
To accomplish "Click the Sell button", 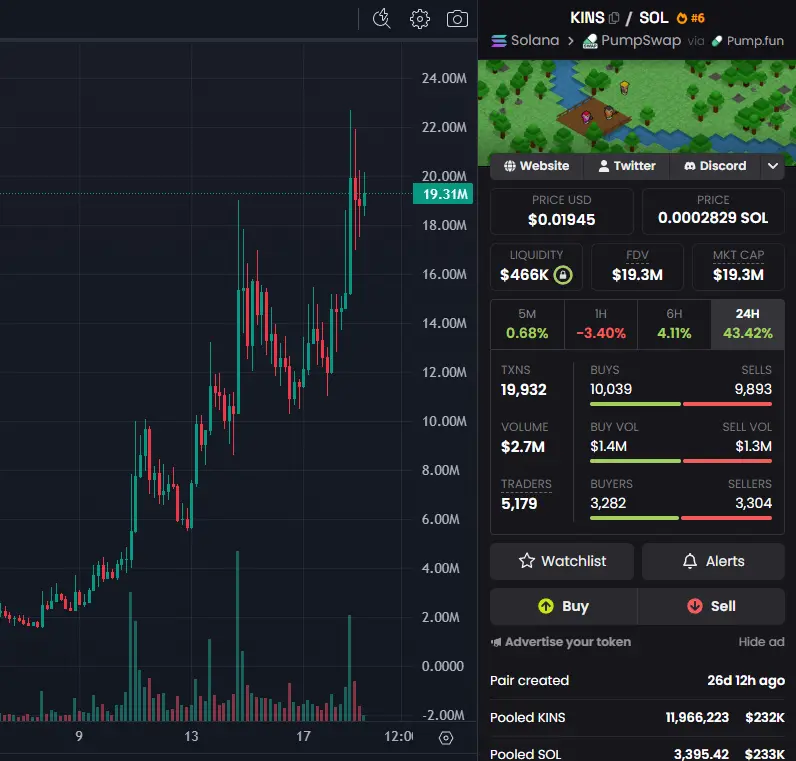I will [x=711, y=606].
